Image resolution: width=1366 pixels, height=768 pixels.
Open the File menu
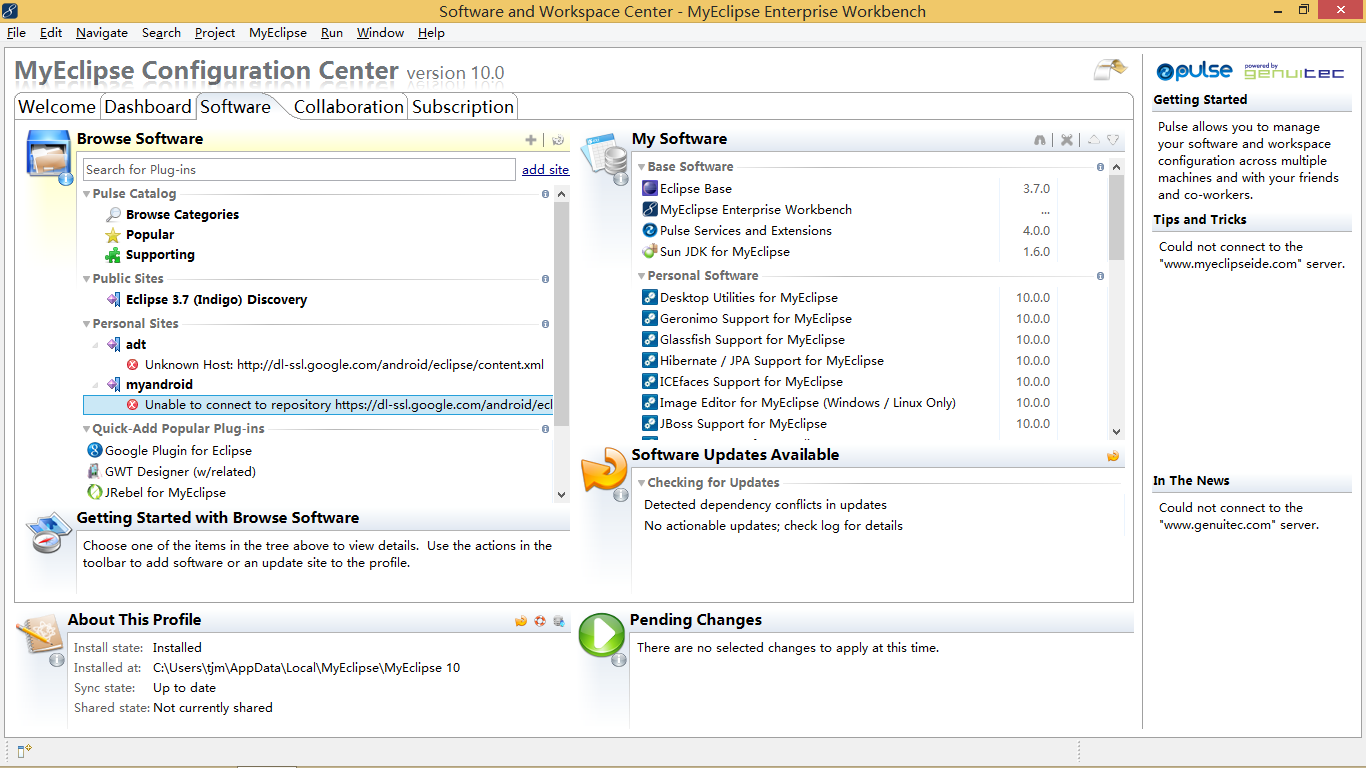pyautogui.click(x=16, y=33)
